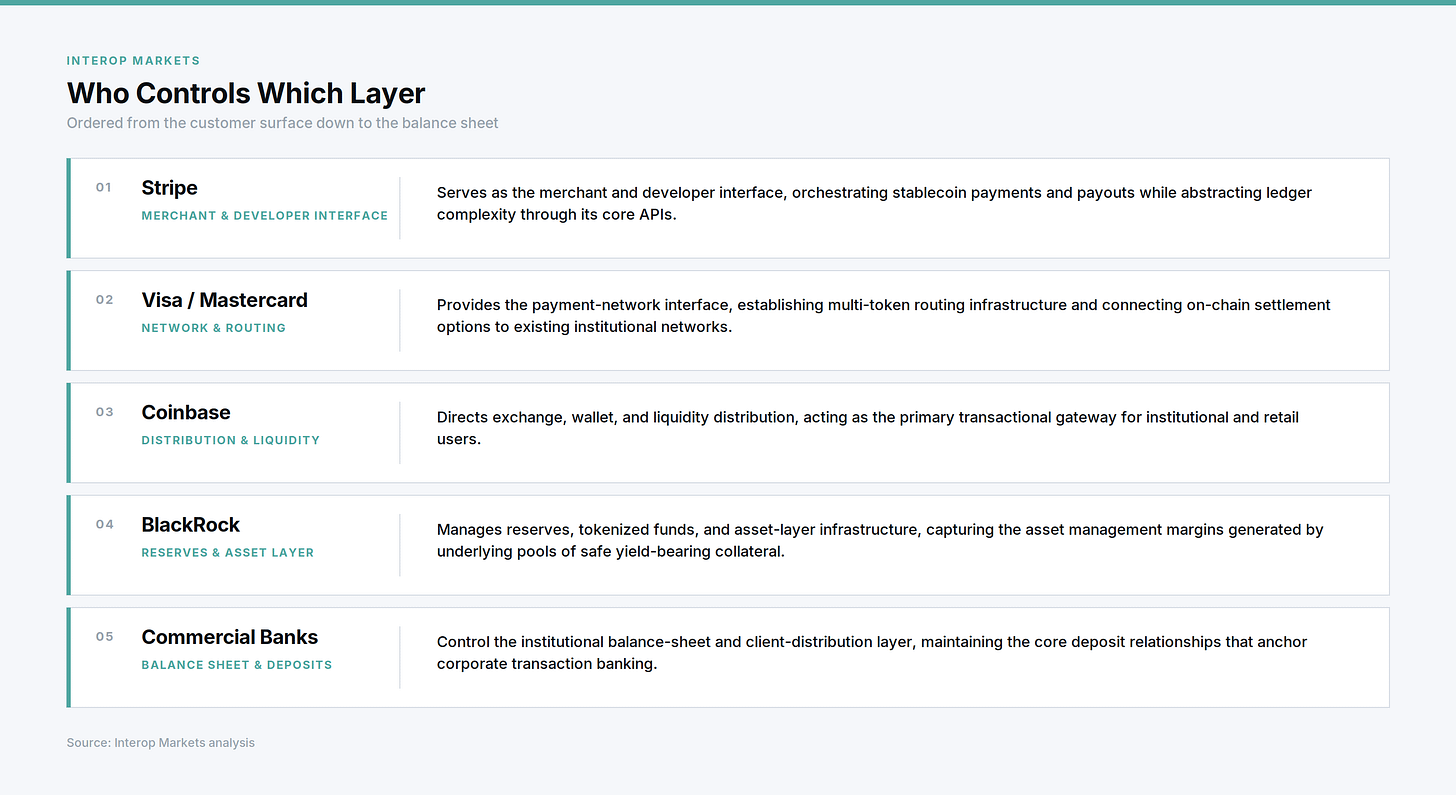Click the "DISTRIBUTION & LIQUIDITY" label
The height and width of the screenshot is (795, 1456).
[x=231, y=439]
